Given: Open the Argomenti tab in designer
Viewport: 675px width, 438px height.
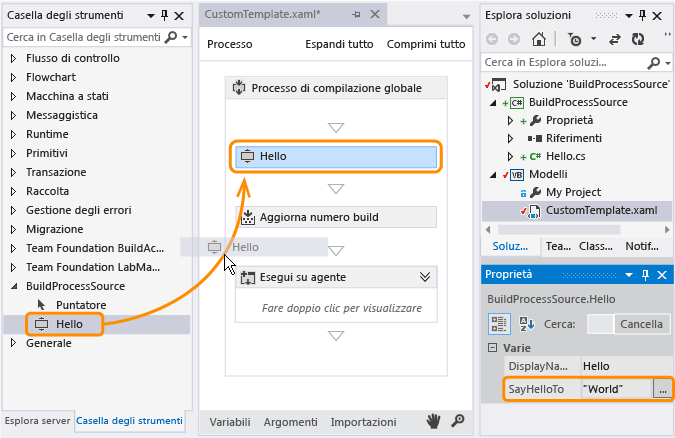Looking at the screenshot, I should click(291, 422).
